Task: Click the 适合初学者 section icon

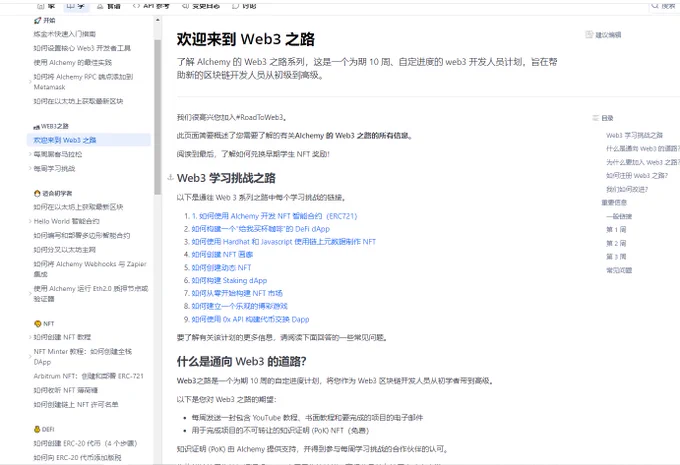Action: point(37,193)
